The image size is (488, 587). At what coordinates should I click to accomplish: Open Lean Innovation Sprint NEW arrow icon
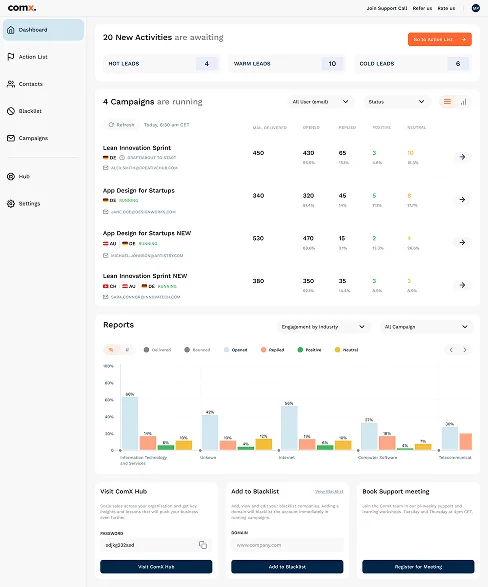point(463,285)
